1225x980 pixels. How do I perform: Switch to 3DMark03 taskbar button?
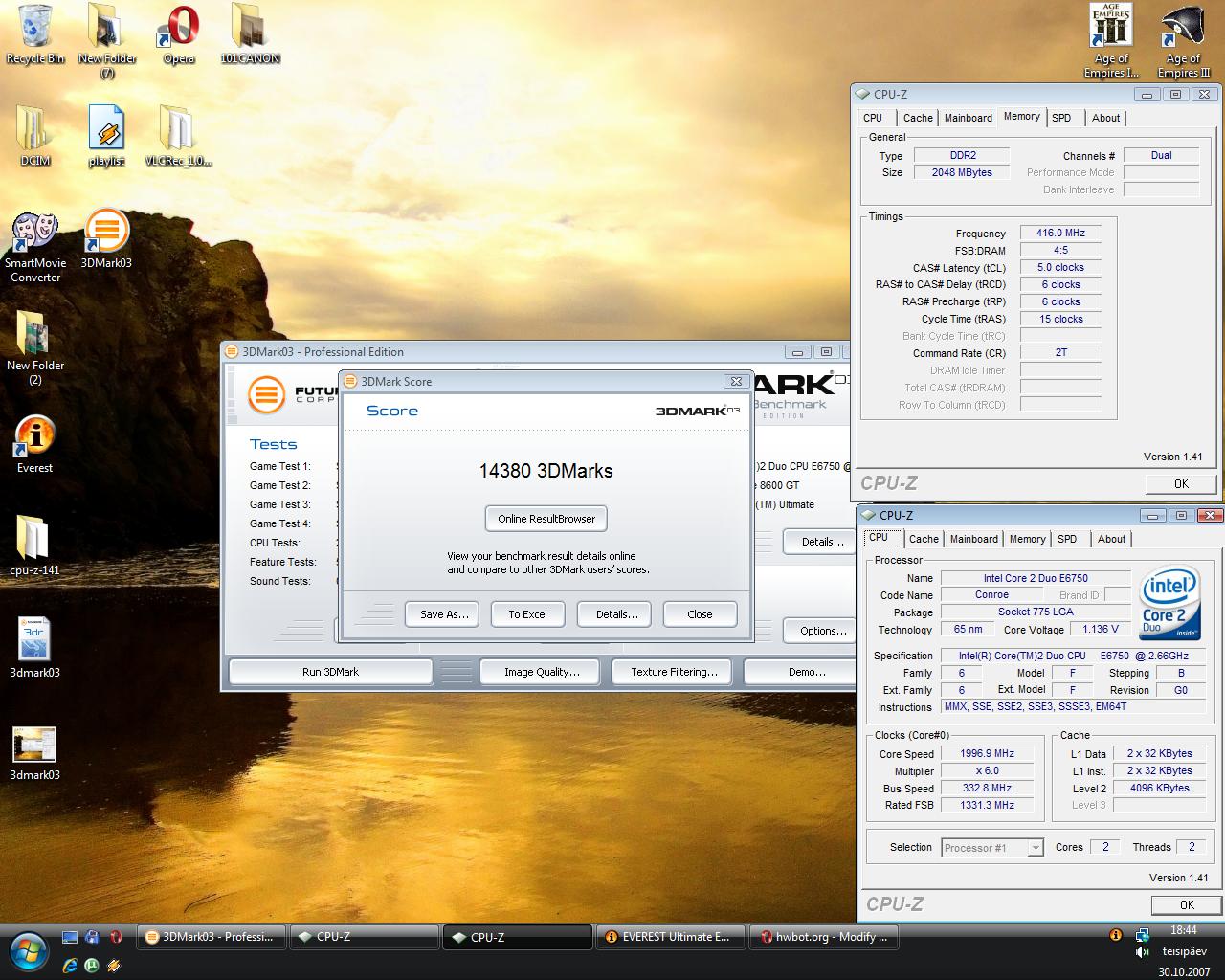pos(211,937)
